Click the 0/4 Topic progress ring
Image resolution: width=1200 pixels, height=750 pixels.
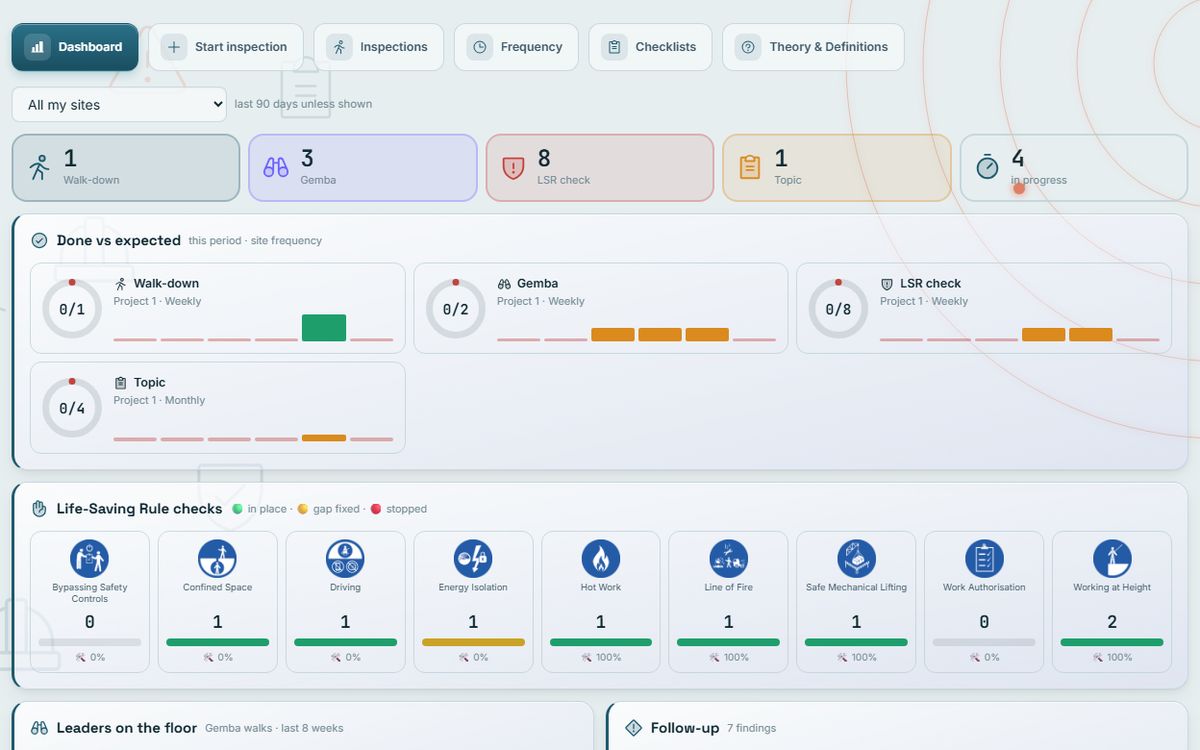point(72,408)
